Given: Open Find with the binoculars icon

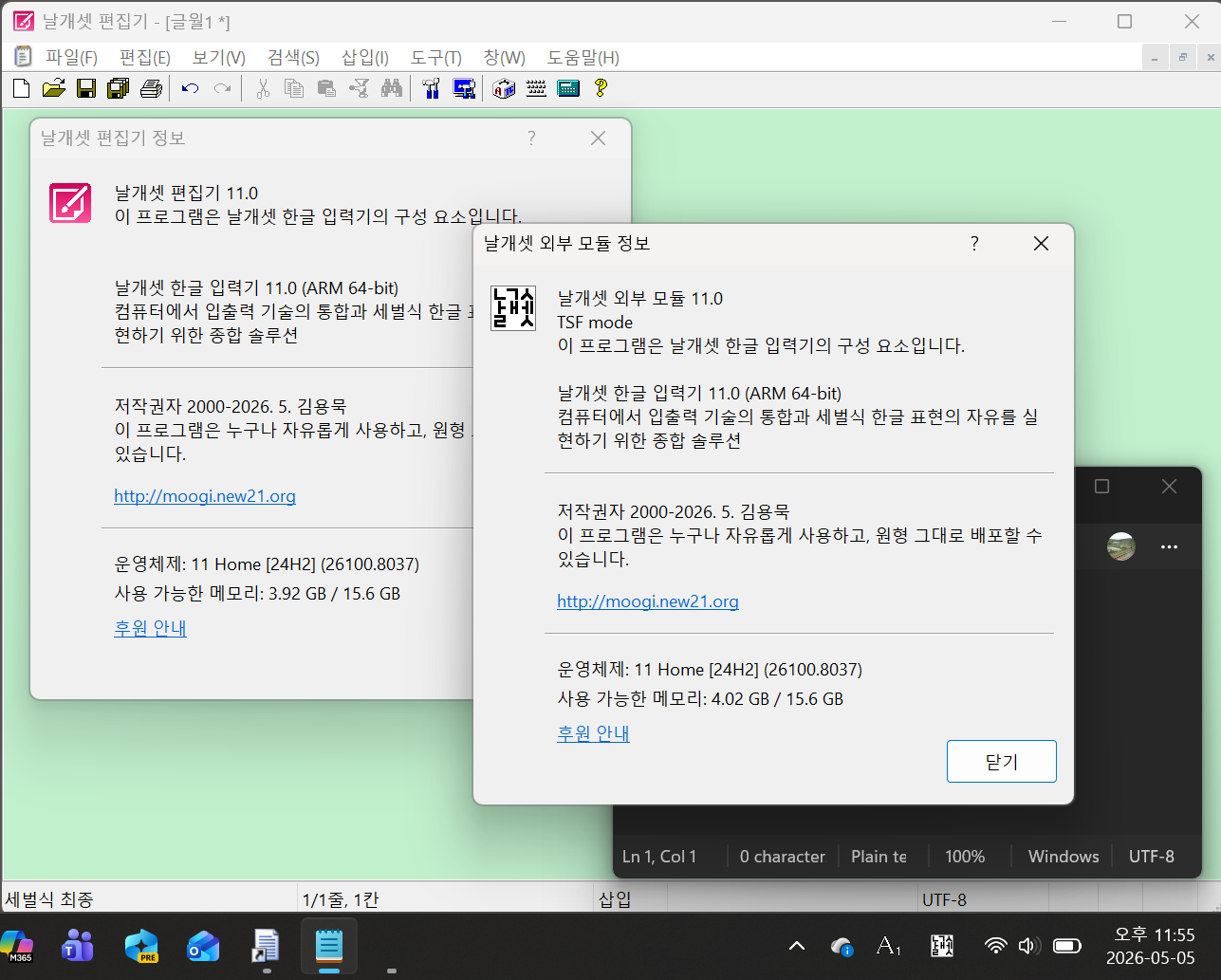Looking at the screenshot, I should (391, 89).
